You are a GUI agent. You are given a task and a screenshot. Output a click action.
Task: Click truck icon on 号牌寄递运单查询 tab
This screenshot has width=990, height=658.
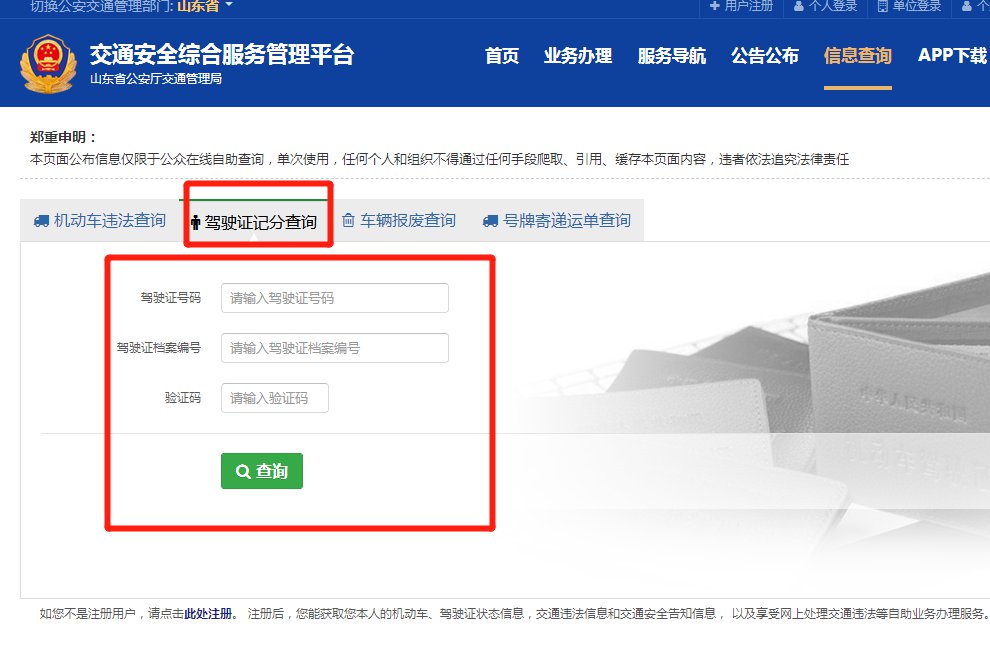(x=490, y=221)
